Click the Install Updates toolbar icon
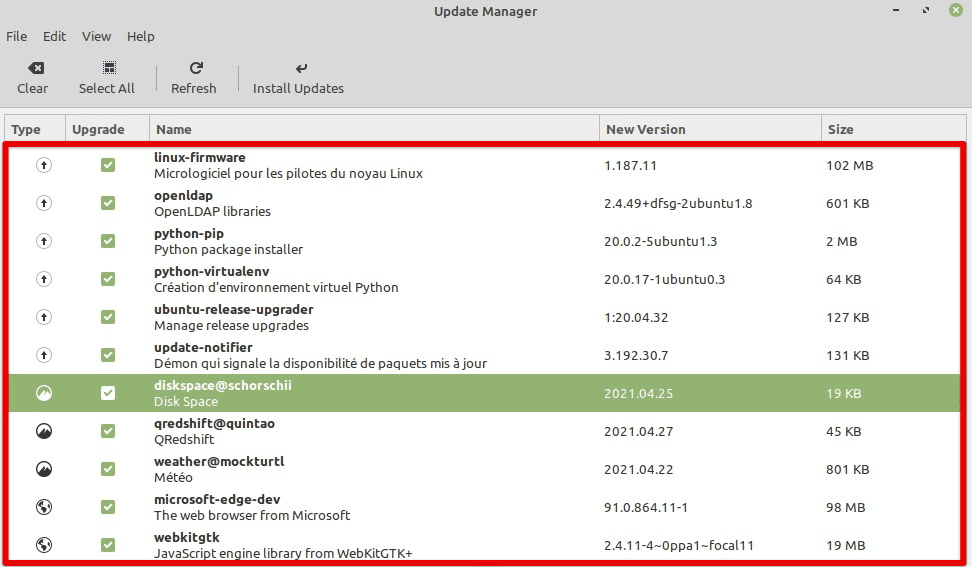Image resolution: width=972 pixels, height=567 pixels. (x=301, y=68)
